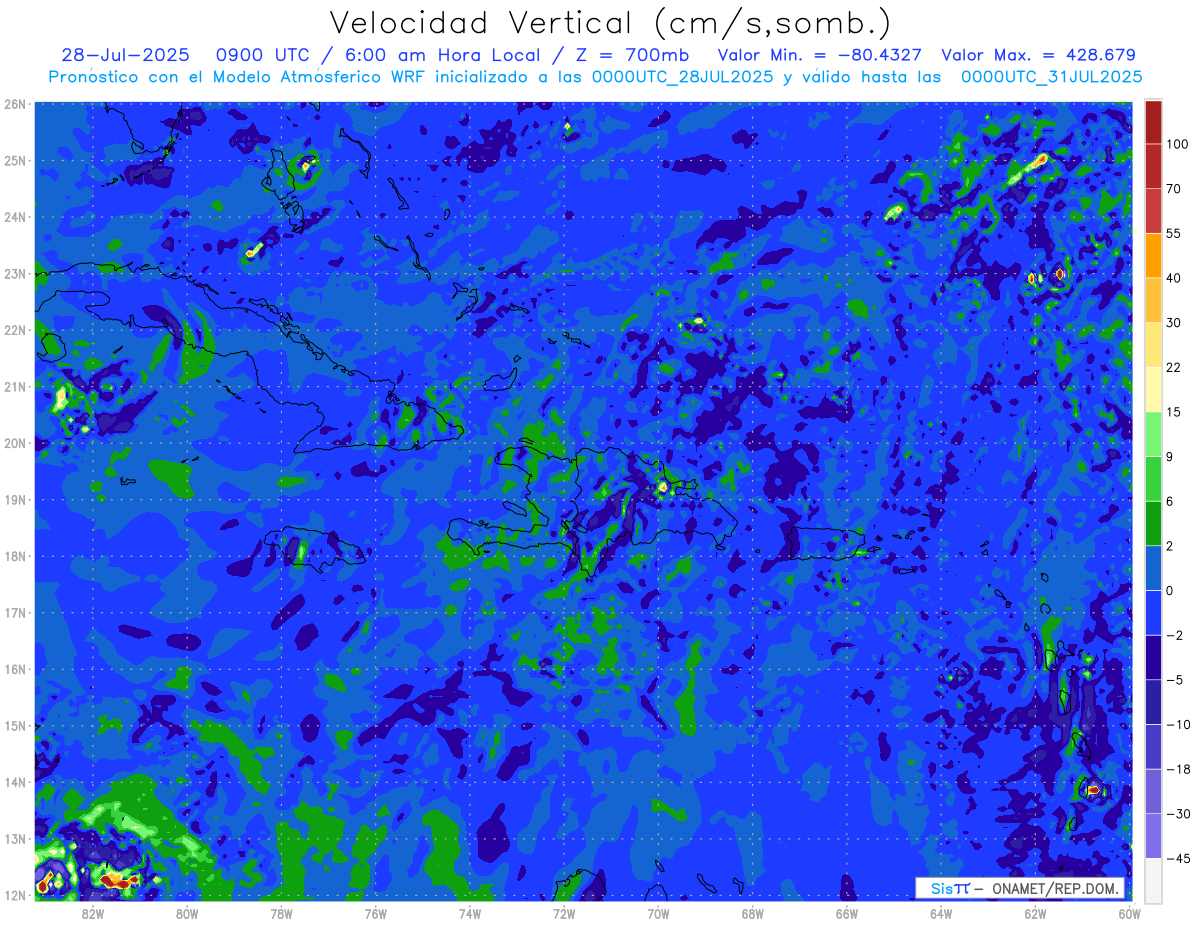Pick the white band below -45
This screenshot has width=1200, height=927.
(1153, 879)
